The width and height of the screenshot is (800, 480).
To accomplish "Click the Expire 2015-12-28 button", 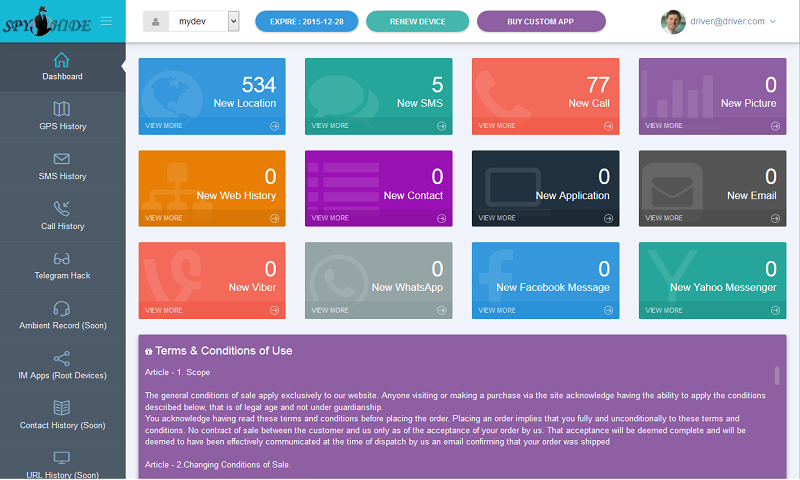I will tap(307, 21).
